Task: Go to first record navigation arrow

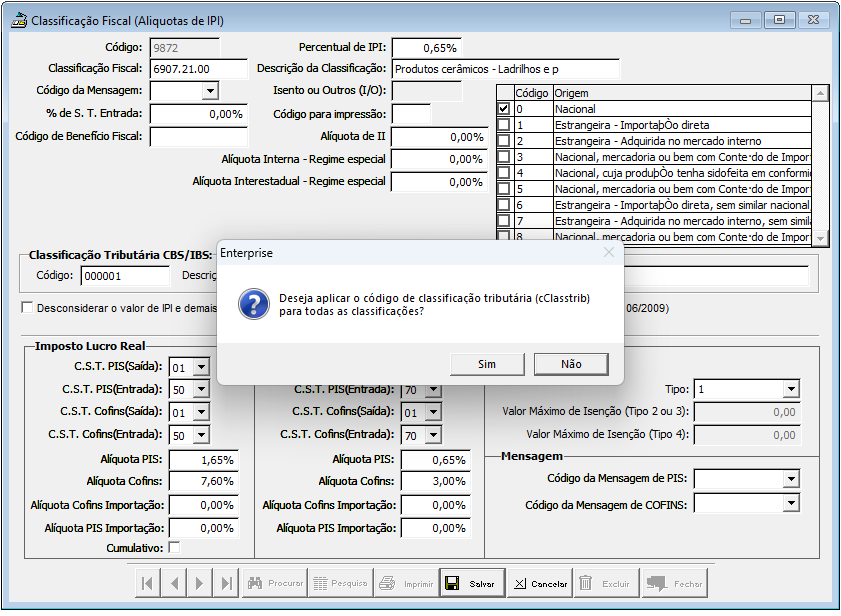Action: pos(147,583)
